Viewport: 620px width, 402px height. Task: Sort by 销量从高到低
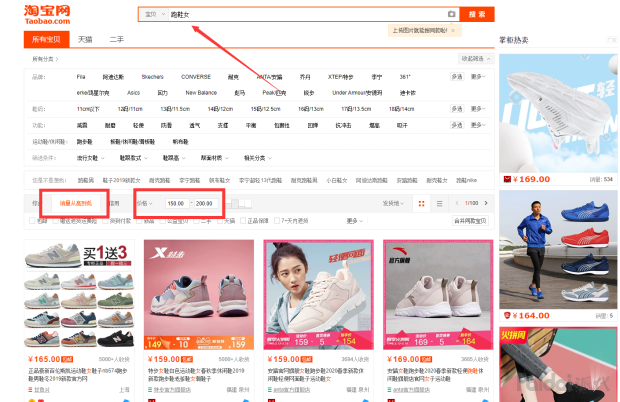(x=76, y=203)
